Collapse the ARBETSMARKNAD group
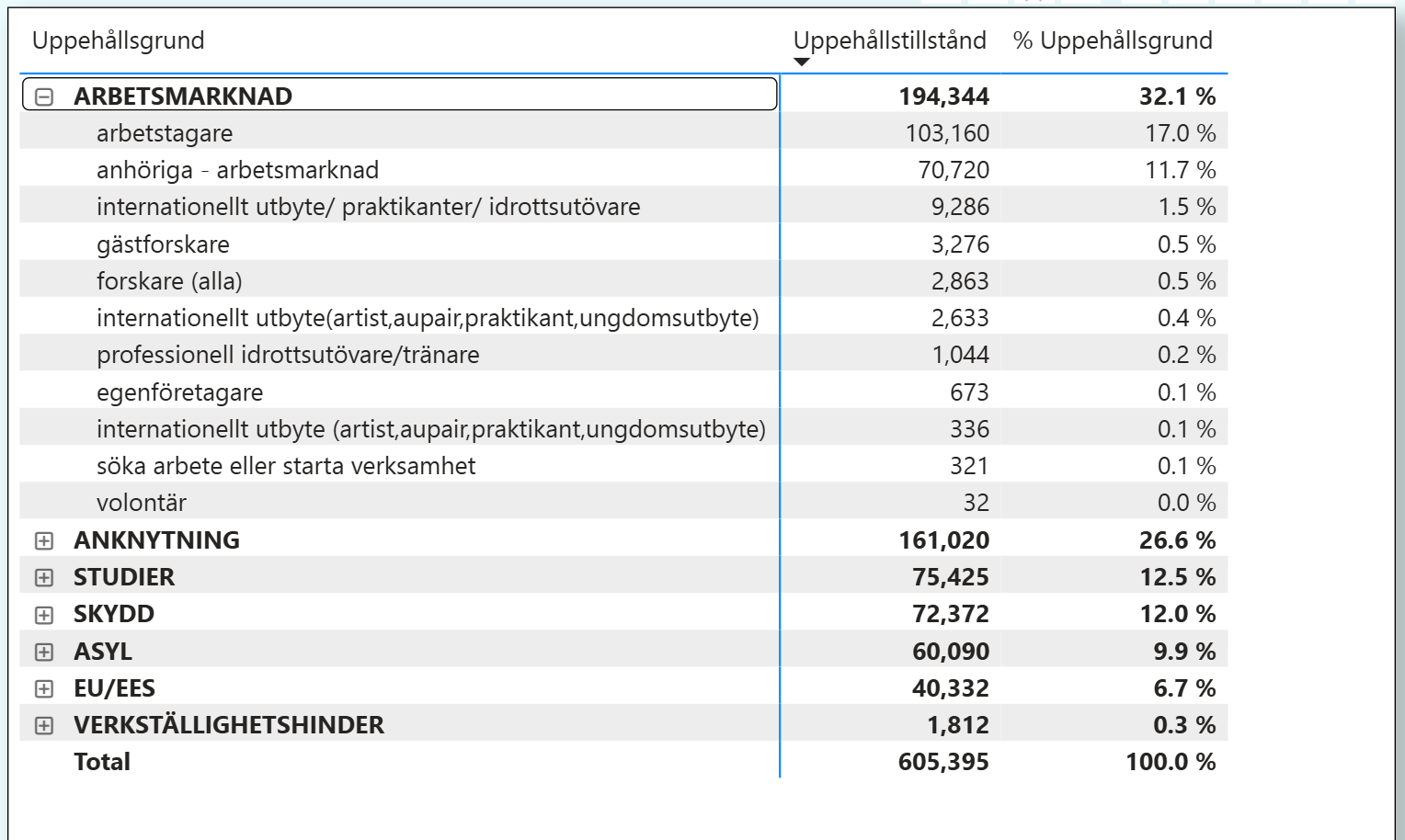The image size is (1405, 840). [44, 96]
